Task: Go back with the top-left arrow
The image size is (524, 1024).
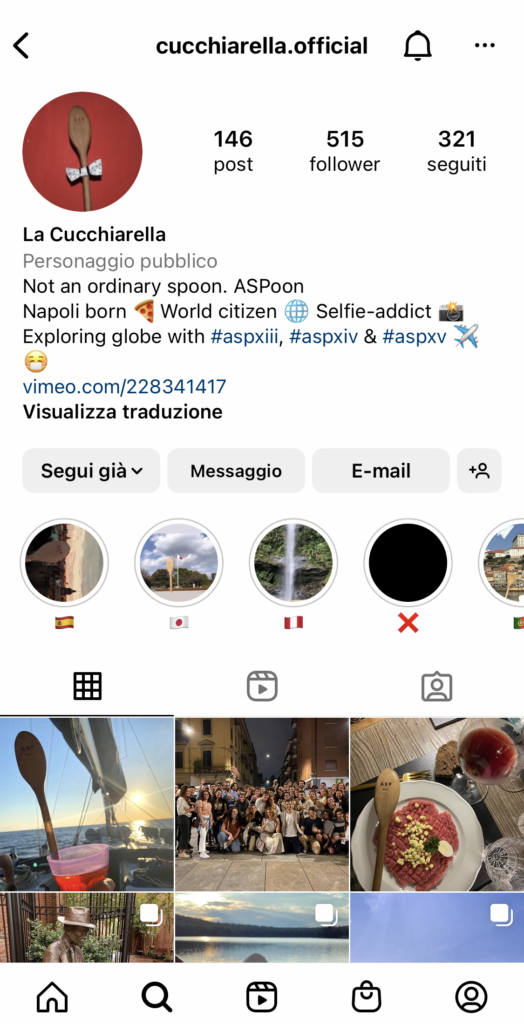Action: coord(21,46)
